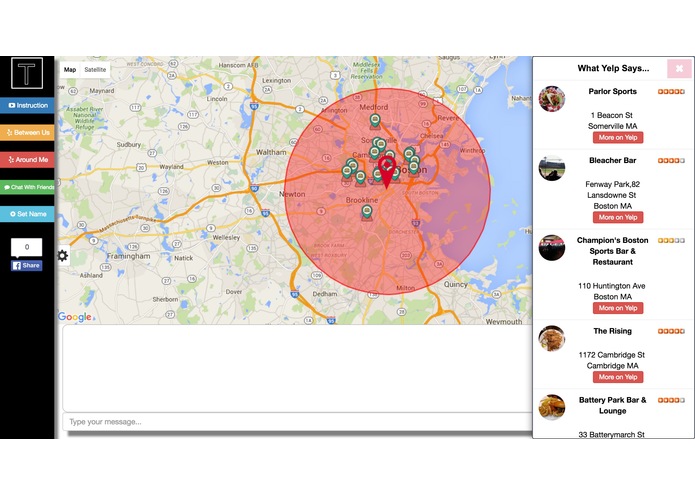Viewport: 695px width, 494px height.
Task: Select the restaurant marker below Brookline
Action: pos(367,212)
